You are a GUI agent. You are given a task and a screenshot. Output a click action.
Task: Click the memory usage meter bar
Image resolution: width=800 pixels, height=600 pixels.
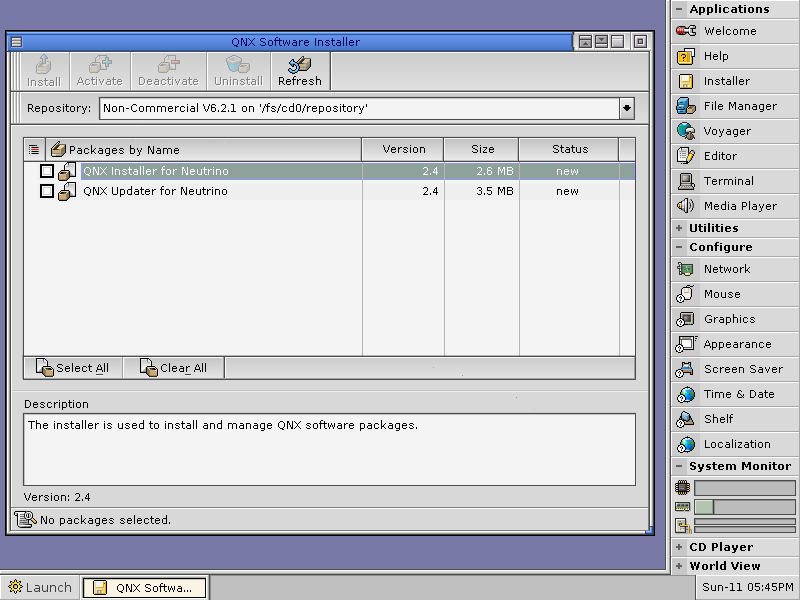click(x=744, y=507)
